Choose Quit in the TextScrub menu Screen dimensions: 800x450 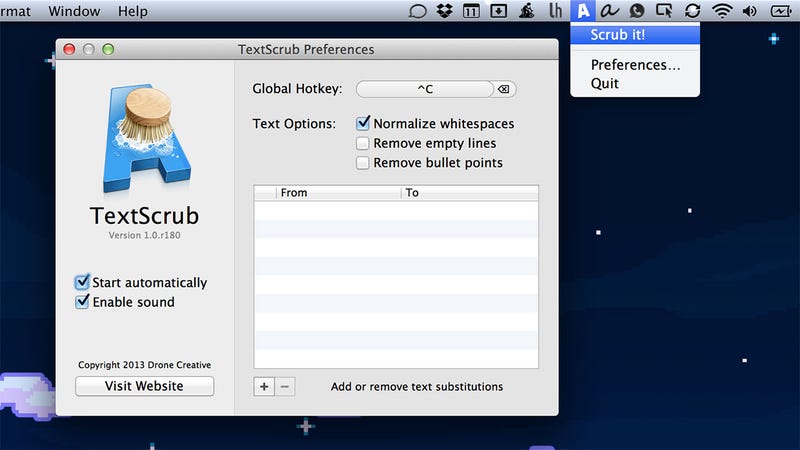coord(635,83)
